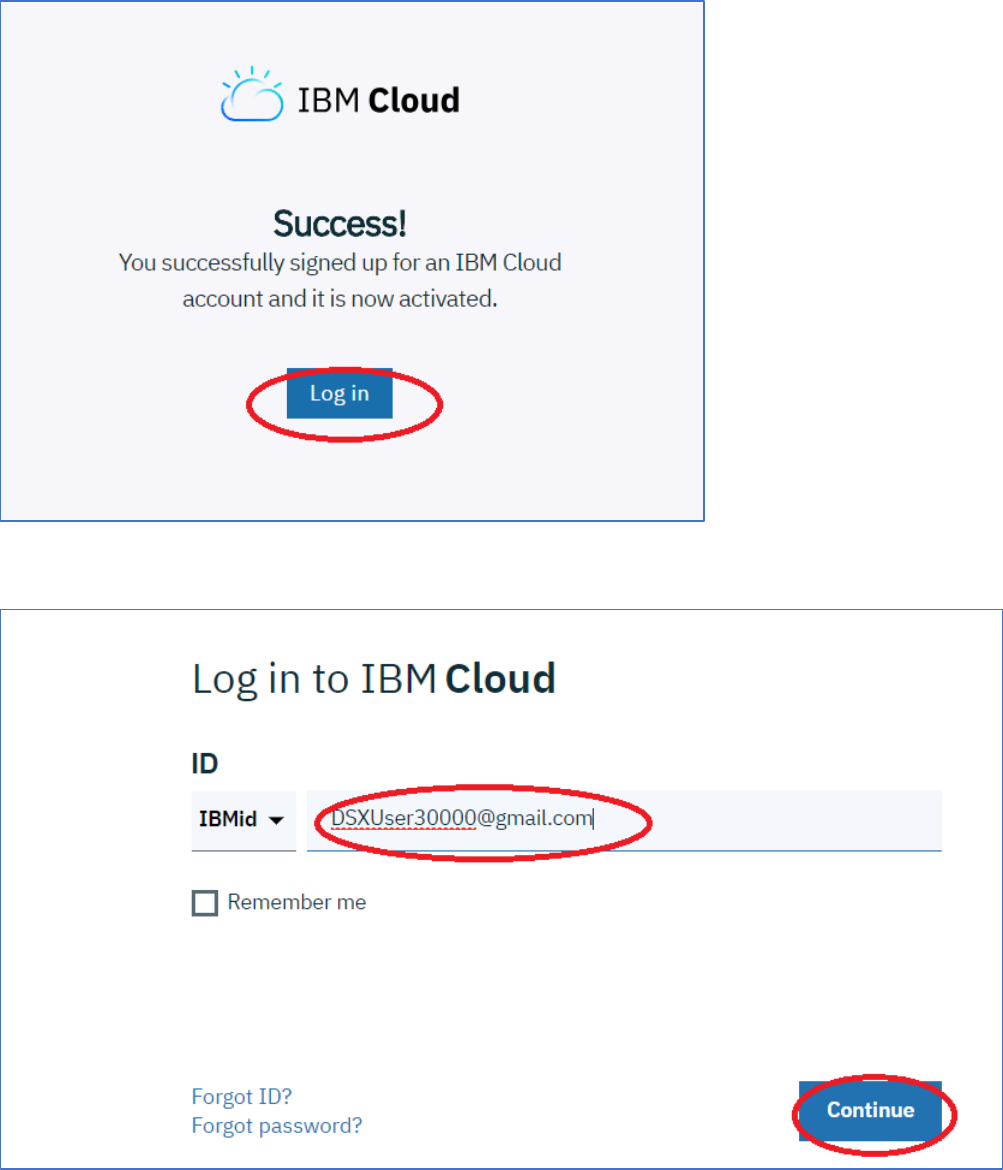Click the Continue button
The height and width of the screenshot is (1170, 1003).
coord(870,1110)
